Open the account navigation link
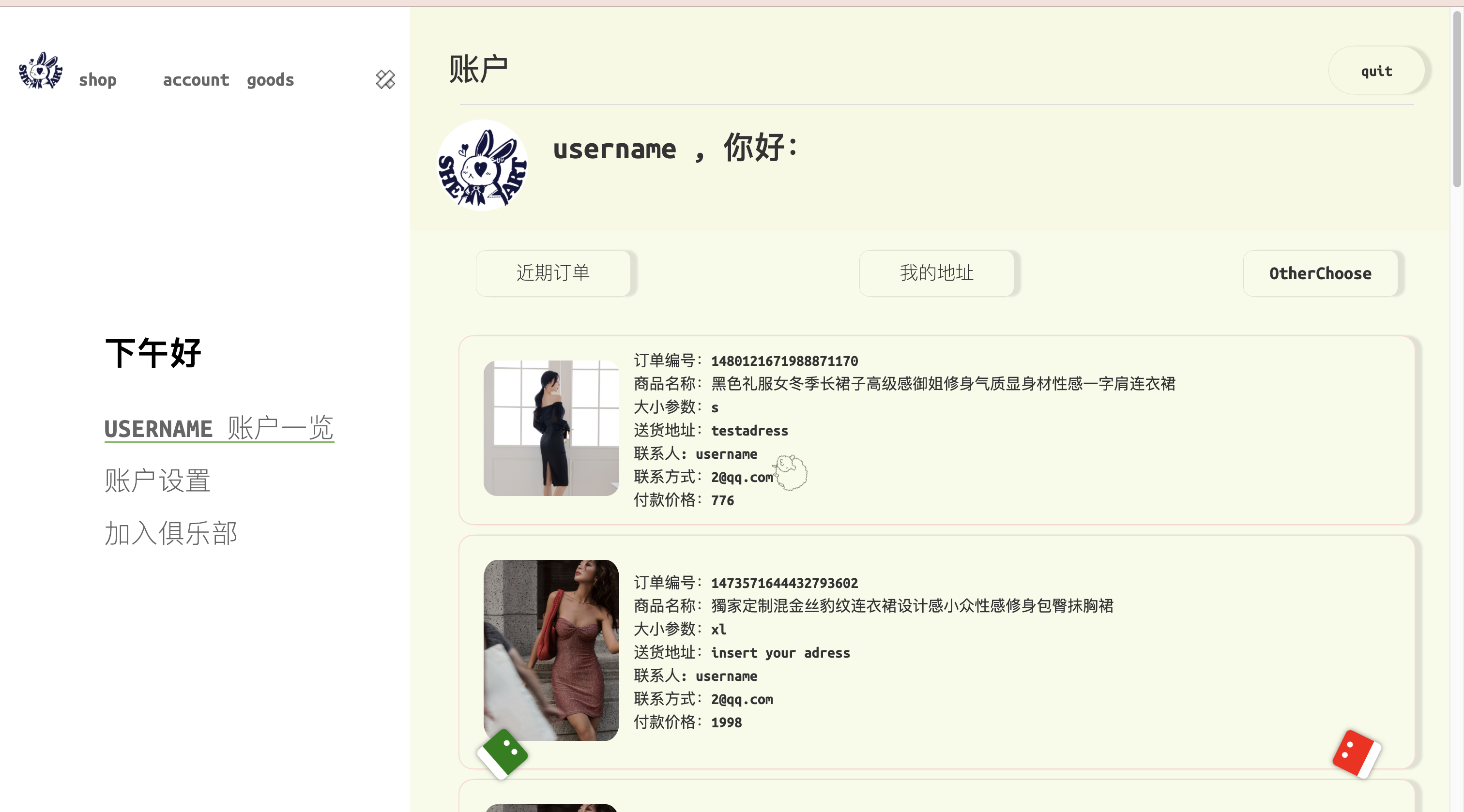Screen dimensions: 1464x812 (196, 80)
